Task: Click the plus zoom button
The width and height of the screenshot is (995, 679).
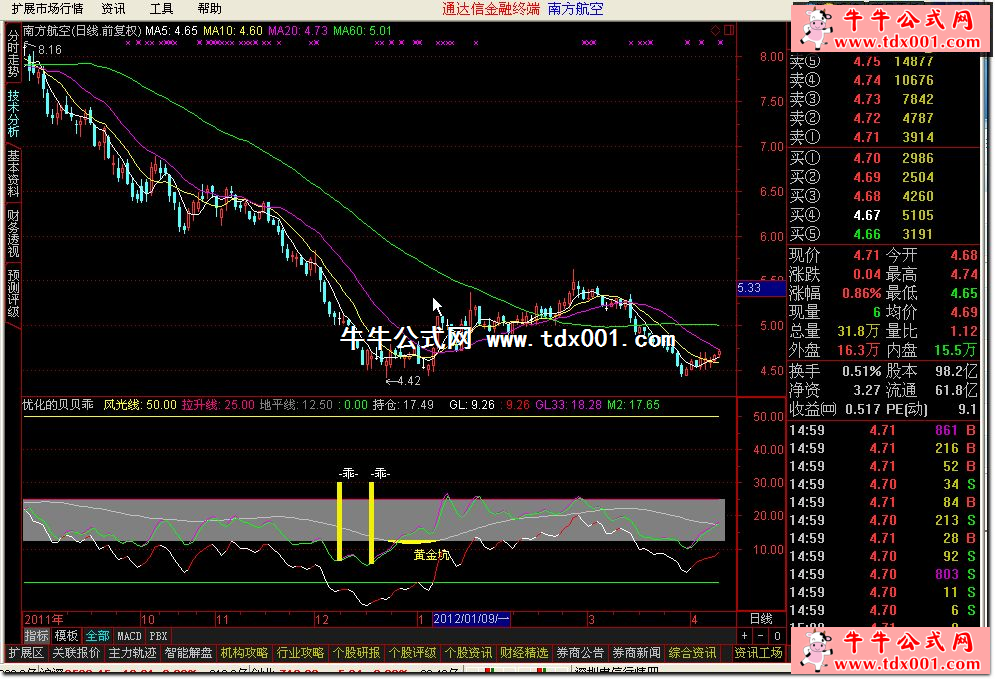Action: pos(744,635)
